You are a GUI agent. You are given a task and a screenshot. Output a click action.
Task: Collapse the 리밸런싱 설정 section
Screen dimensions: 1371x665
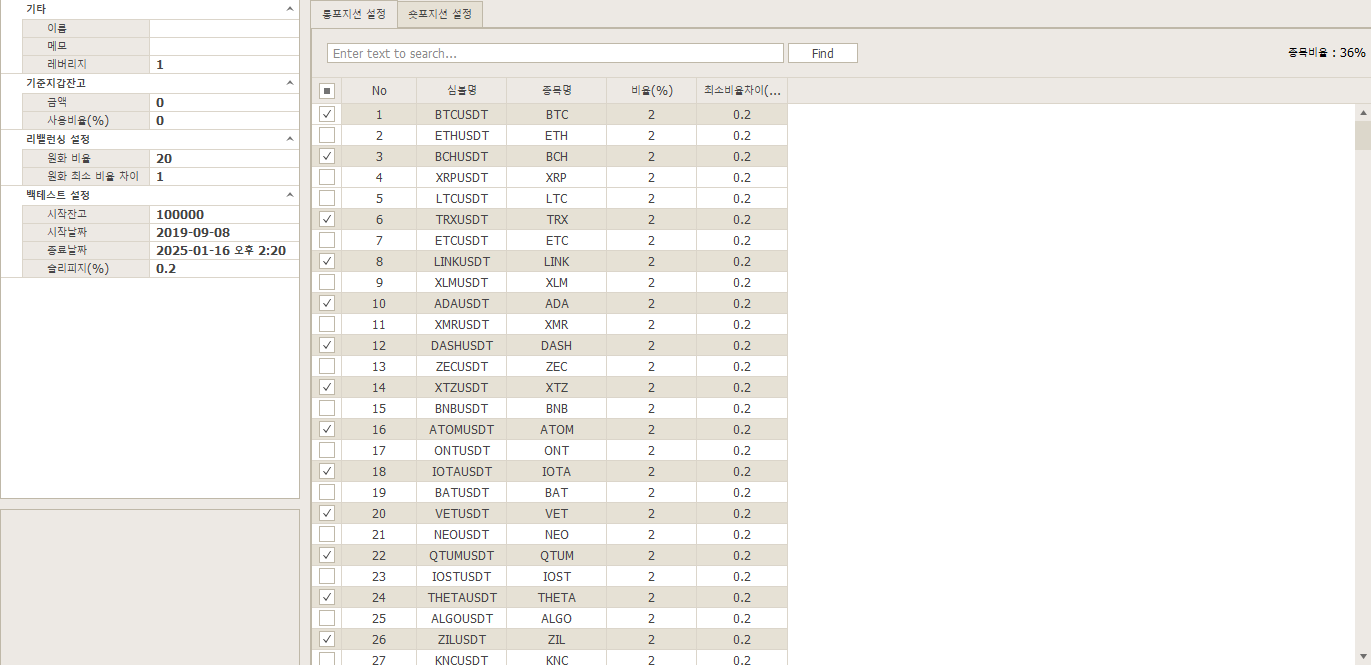290,139
